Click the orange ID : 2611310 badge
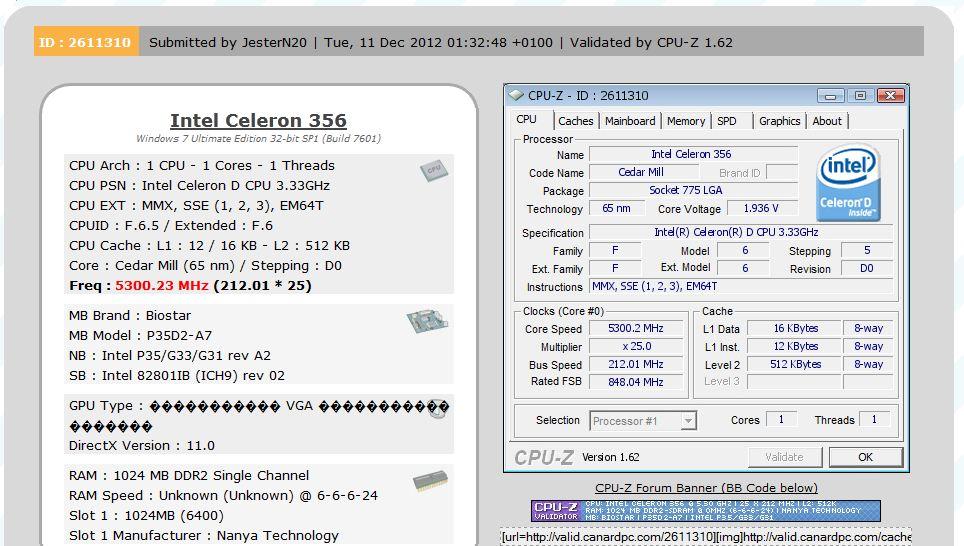This screenshot has width=964, height=546. click(x=86, y=42)
